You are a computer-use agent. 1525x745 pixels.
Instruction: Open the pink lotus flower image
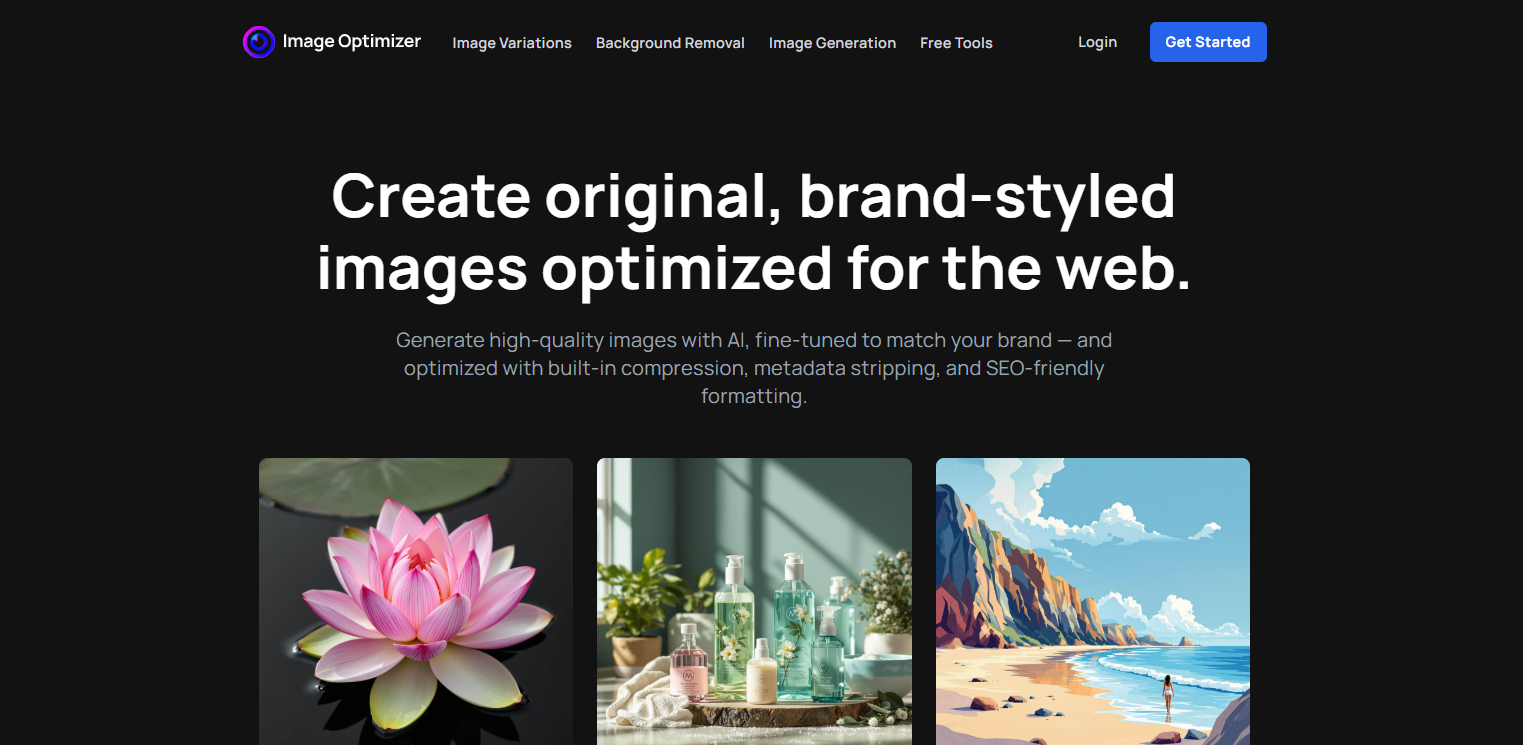tap(416, 601)
